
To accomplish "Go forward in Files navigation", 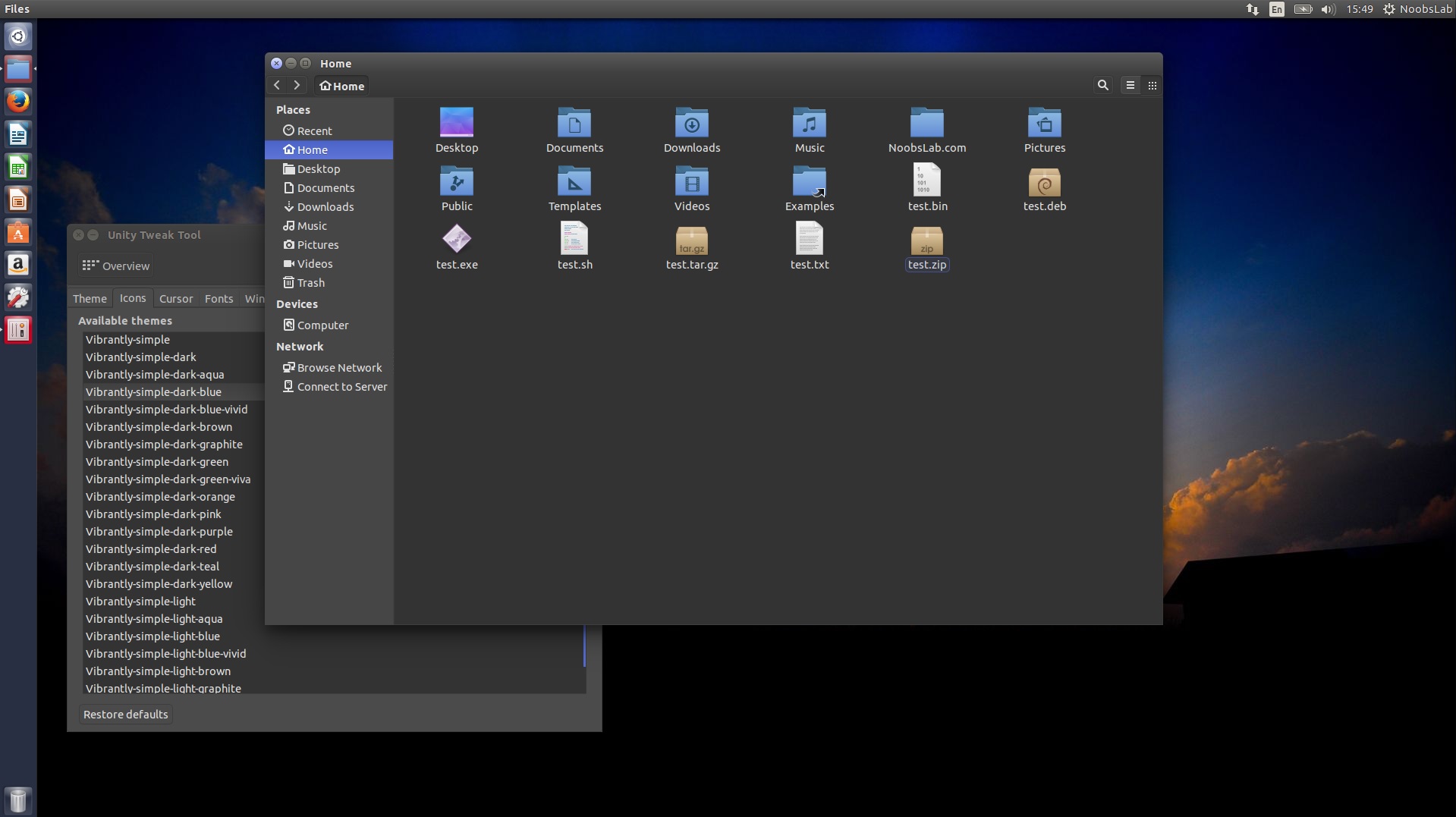I will click(297, 86).
